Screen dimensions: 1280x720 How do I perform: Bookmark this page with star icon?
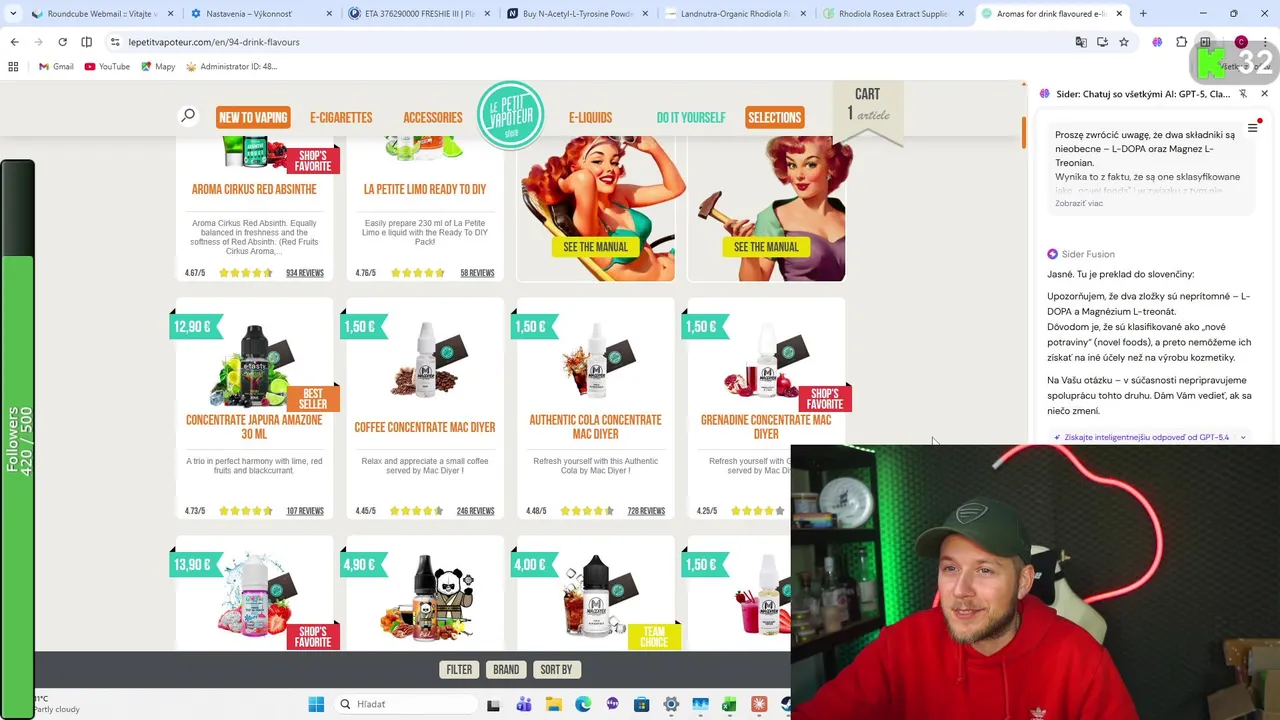coord(1124,42)
